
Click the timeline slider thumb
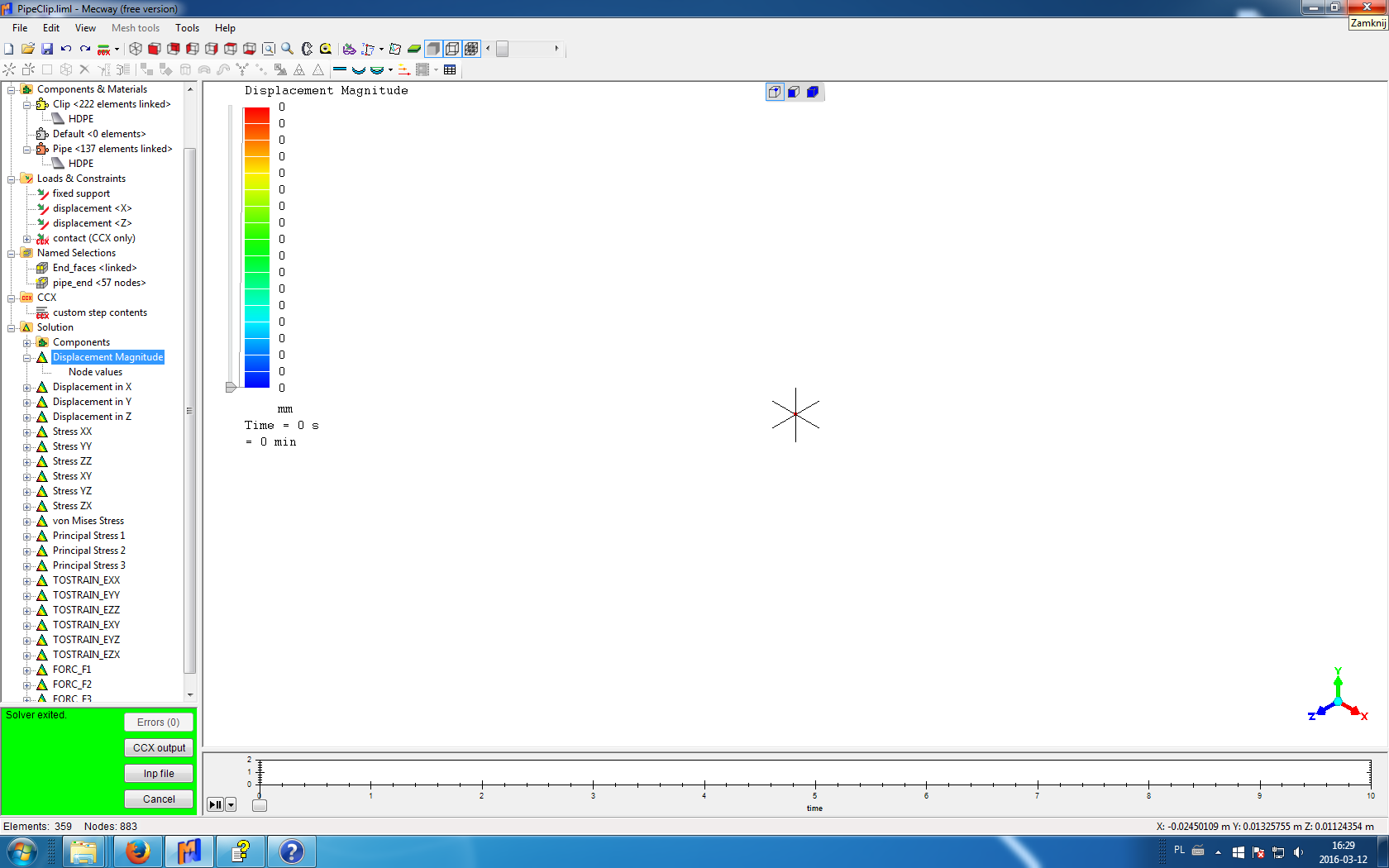click(x=260, y=805)
